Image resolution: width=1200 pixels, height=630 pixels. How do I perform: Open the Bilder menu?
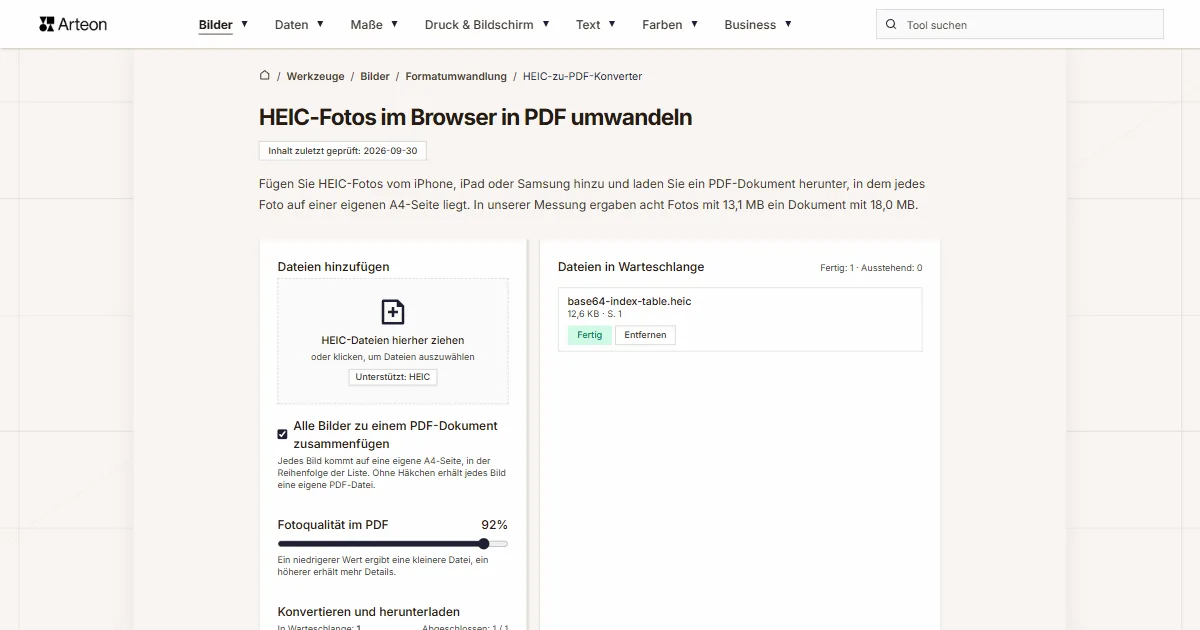tap(216, 25)
